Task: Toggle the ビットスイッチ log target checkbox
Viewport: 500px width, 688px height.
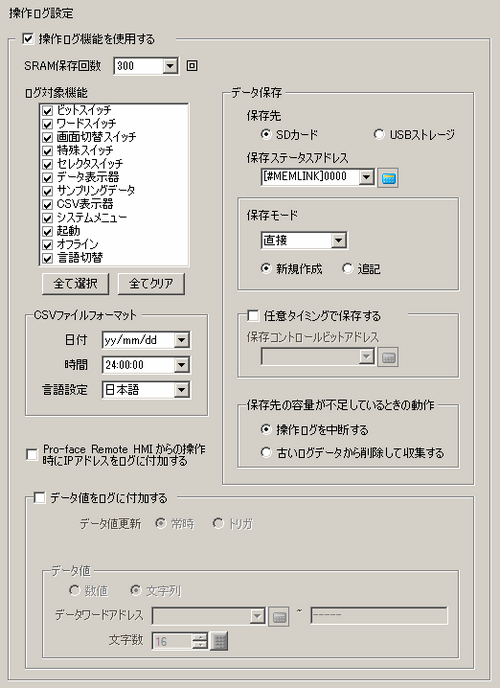Action: click(x=47, y=111)
